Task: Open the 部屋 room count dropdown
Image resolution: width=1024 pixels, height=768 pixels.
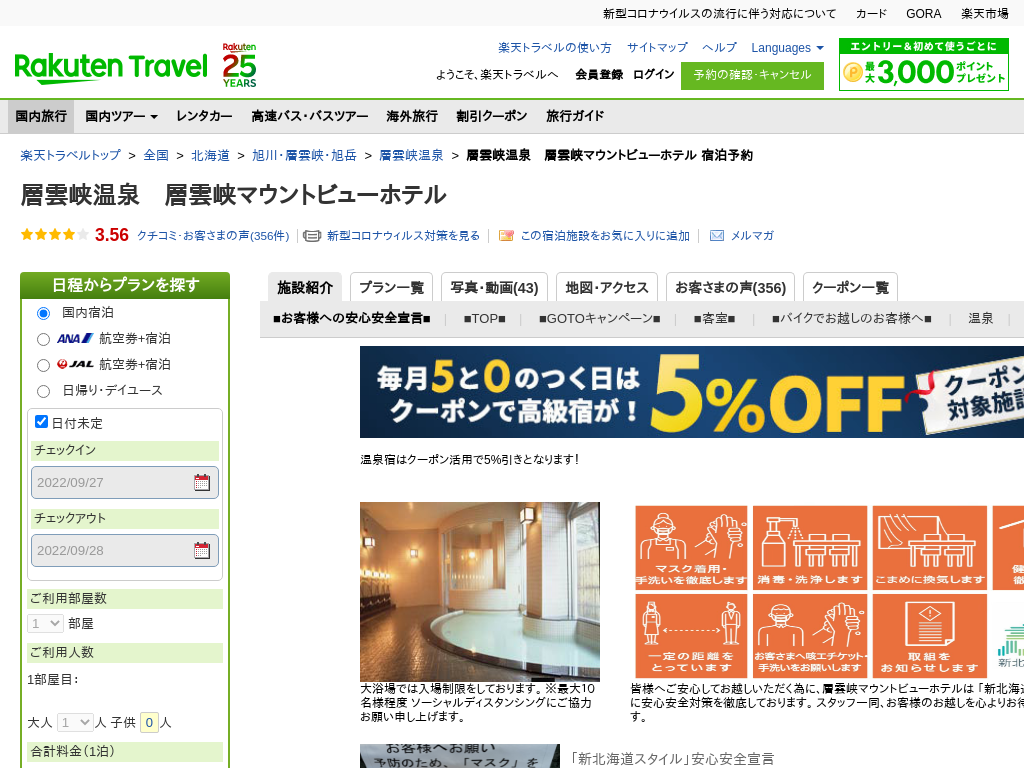Action: tap(45, 624)
